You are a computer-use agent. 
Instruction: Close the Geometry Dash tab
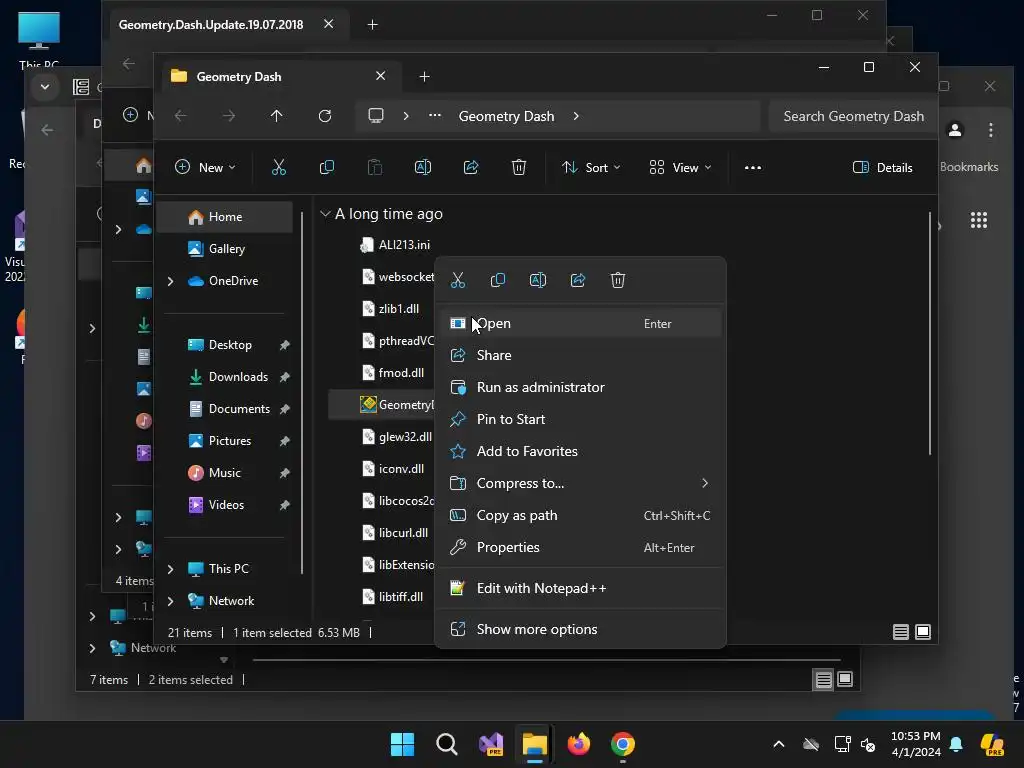381,76
